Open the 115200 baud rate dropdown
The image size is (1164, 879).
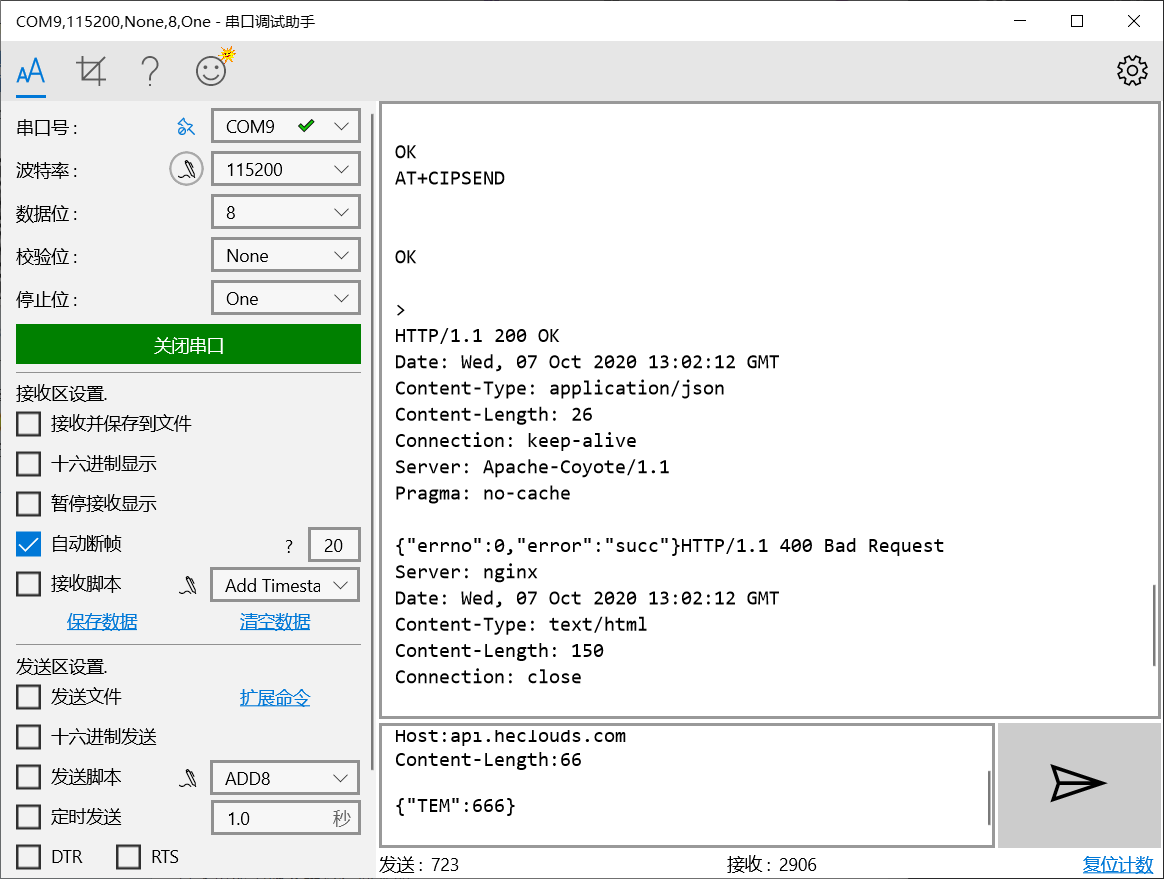[285, 168]
